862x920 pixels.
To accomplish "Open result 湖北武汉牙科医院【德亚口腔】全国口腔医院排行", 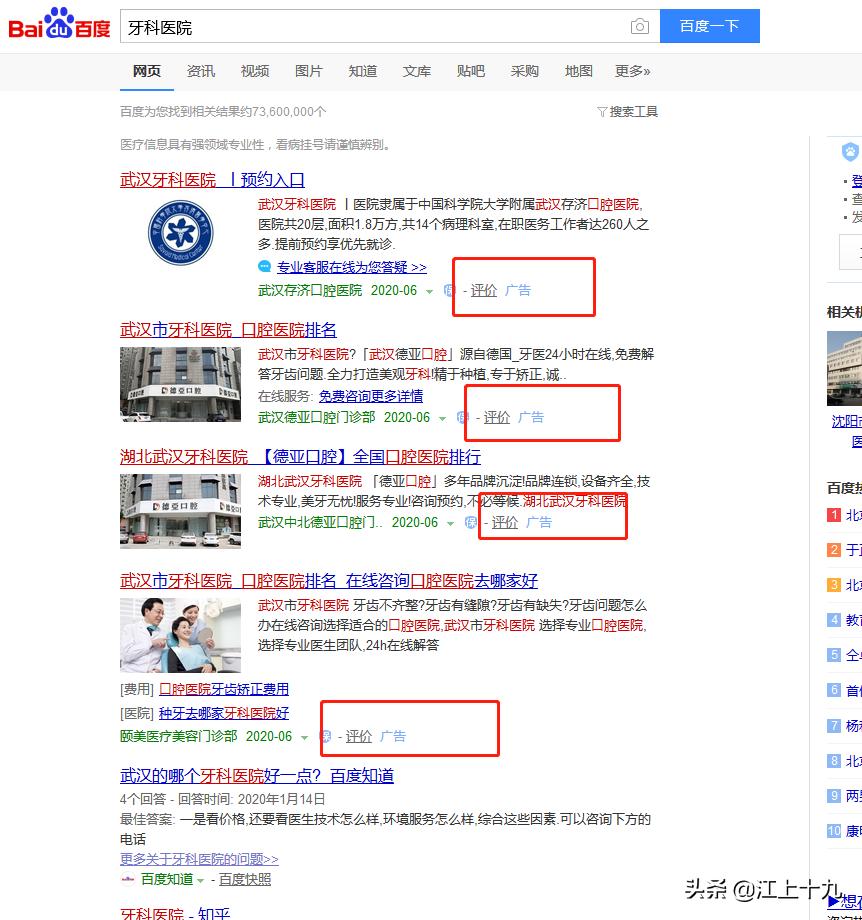I will tap(300, 456).
